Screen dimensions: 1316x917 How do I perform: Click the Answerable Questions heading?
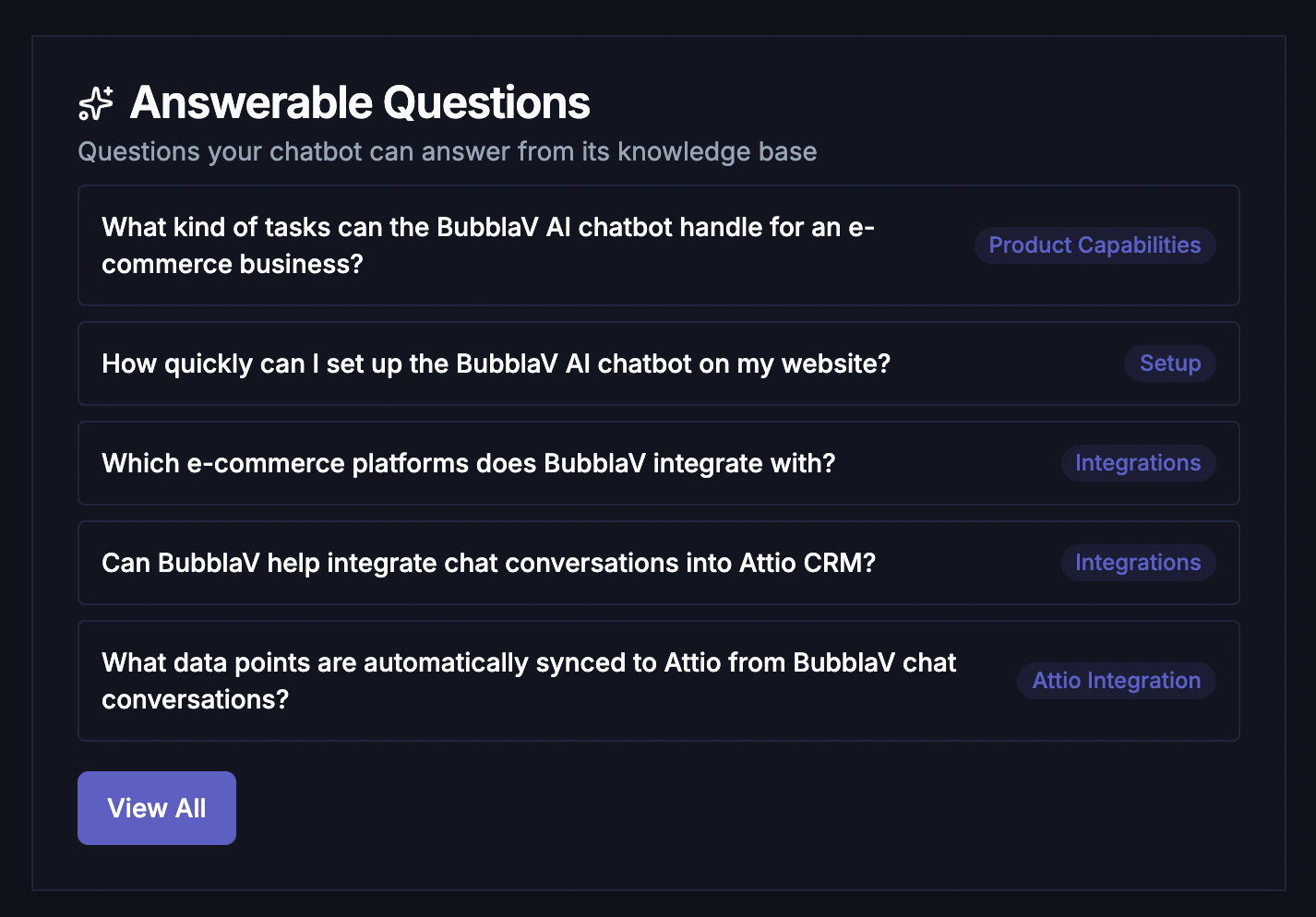[x=360, y=102]
